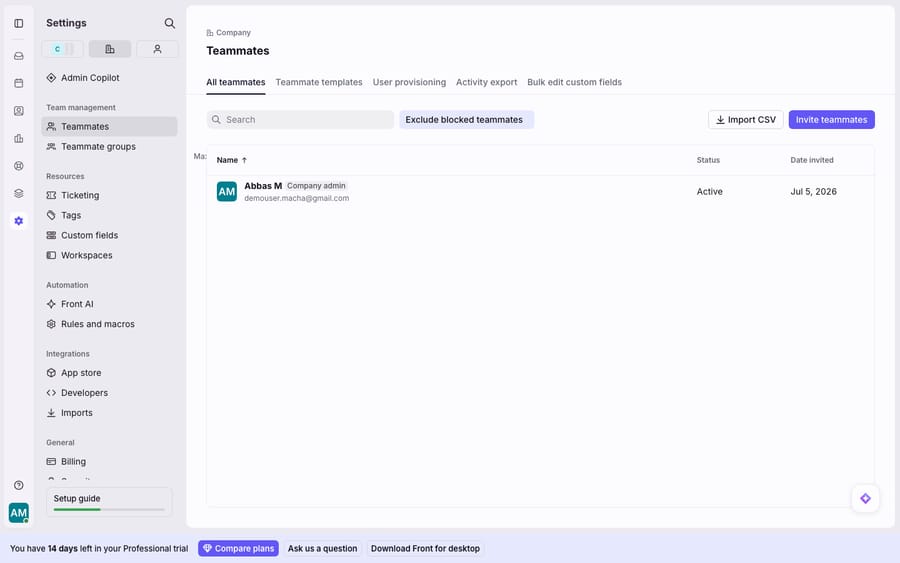Open Admin Copilot
Image resolution: width=900 pixels, height=563 pixels.
pyautogui.click(x=109, y=77)
